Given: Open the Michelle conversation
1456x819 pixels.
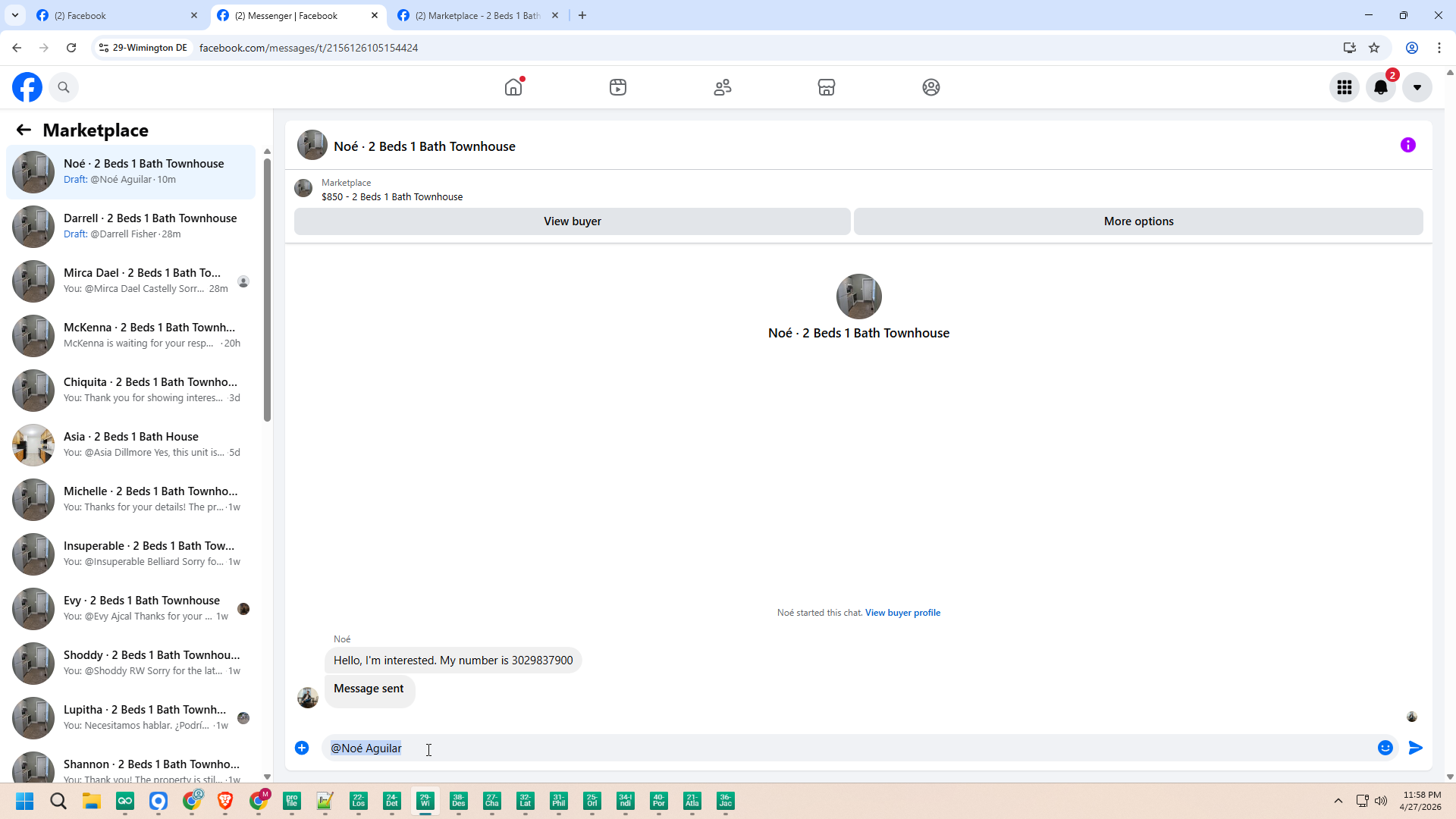Looking at the screenshot, I should click(131, 500).
